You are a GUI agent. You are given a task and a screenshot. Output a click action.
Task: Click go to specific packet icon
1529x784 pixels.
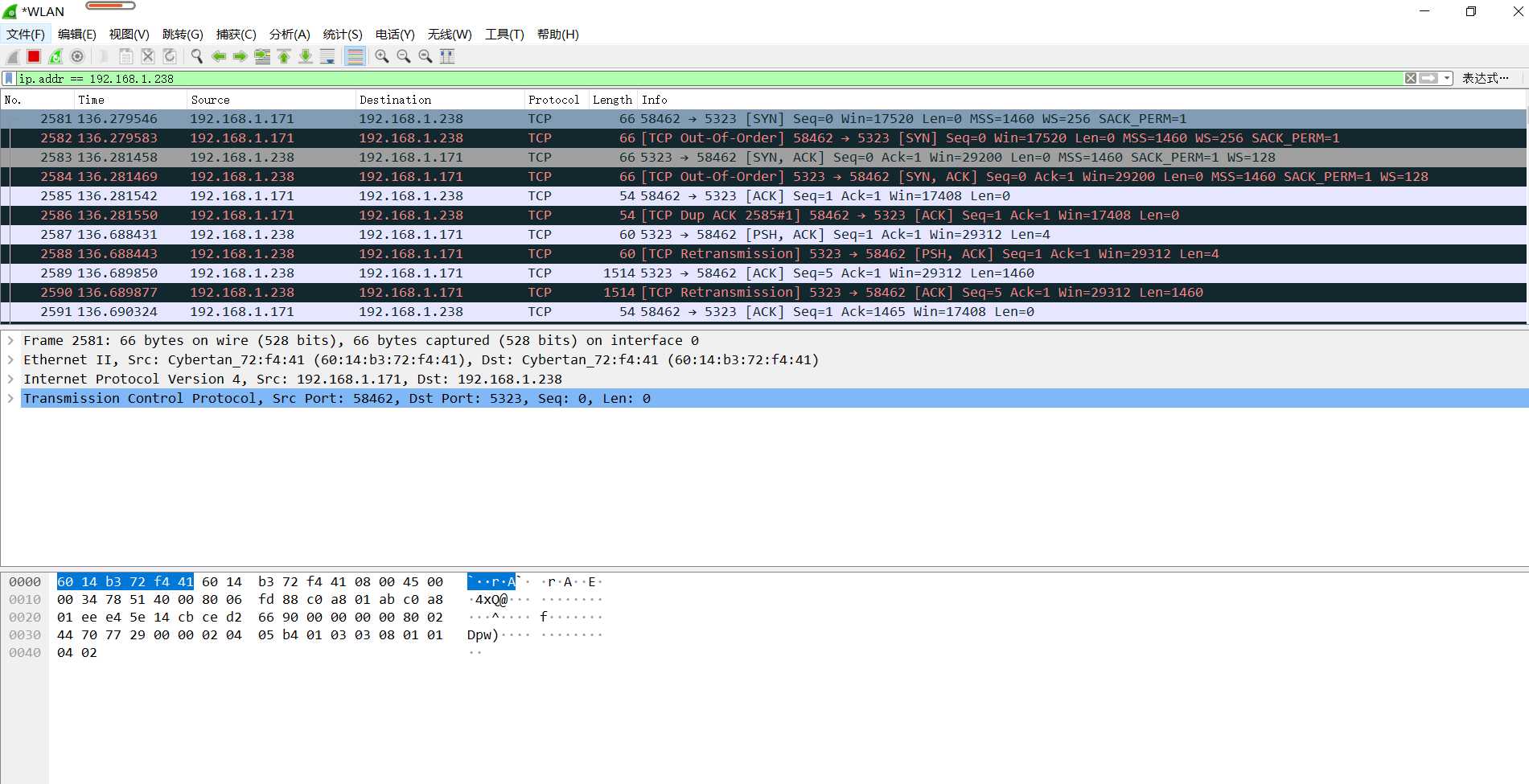[x=262, y=56]
